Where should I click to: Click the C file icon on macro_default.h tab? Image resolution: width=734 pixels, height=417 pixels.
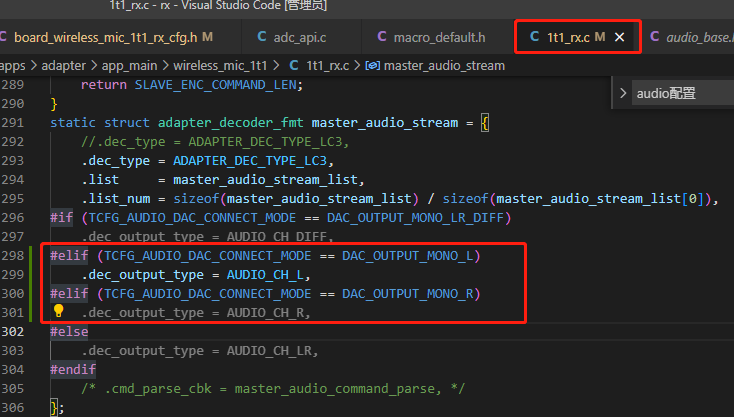382,37
